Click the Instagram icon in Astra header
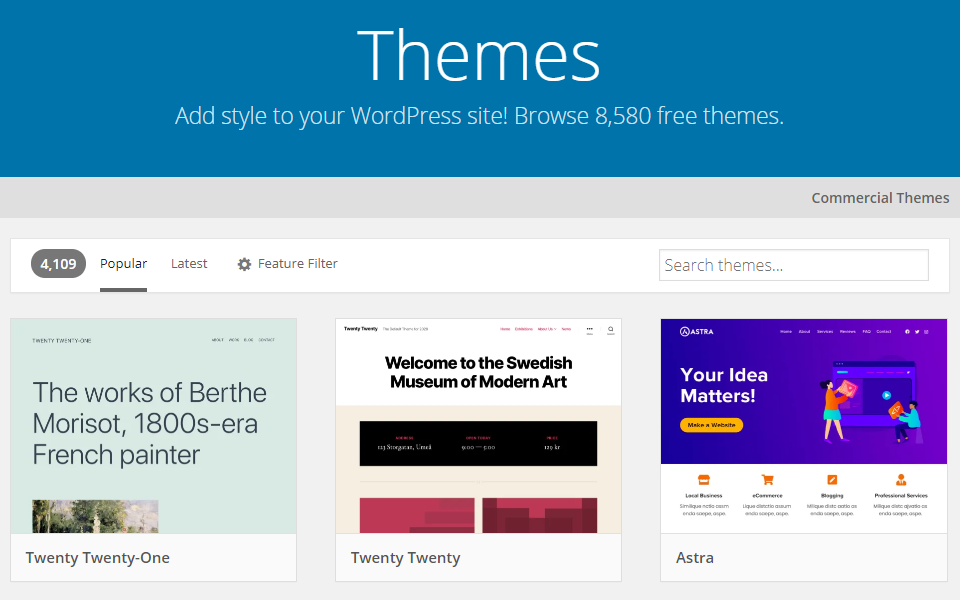The height and width of the screenshot is (600, 960). 926,330
